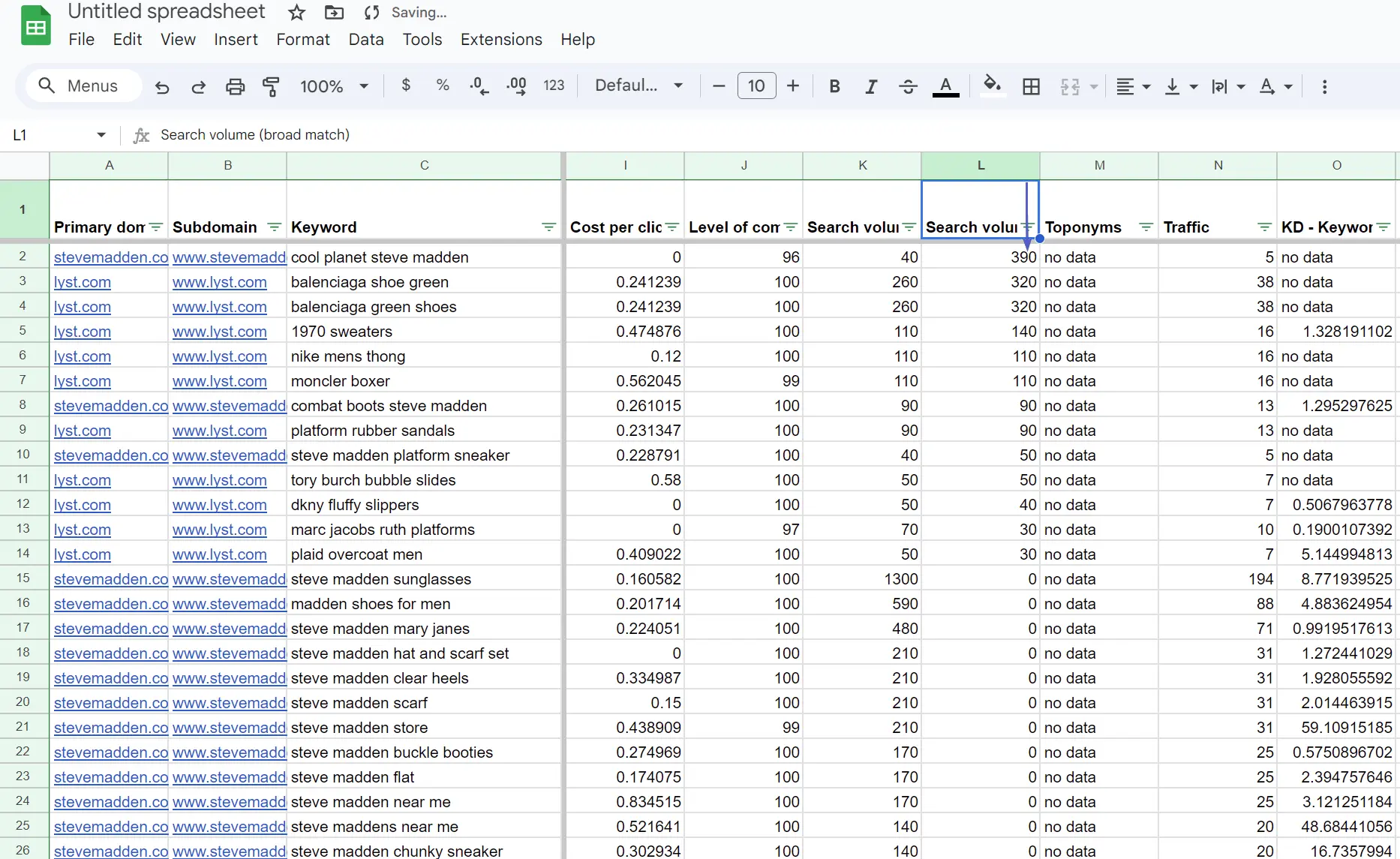Print the spreadsheet
This screenshot has width=1400, height=859.
tap(236, 86)
